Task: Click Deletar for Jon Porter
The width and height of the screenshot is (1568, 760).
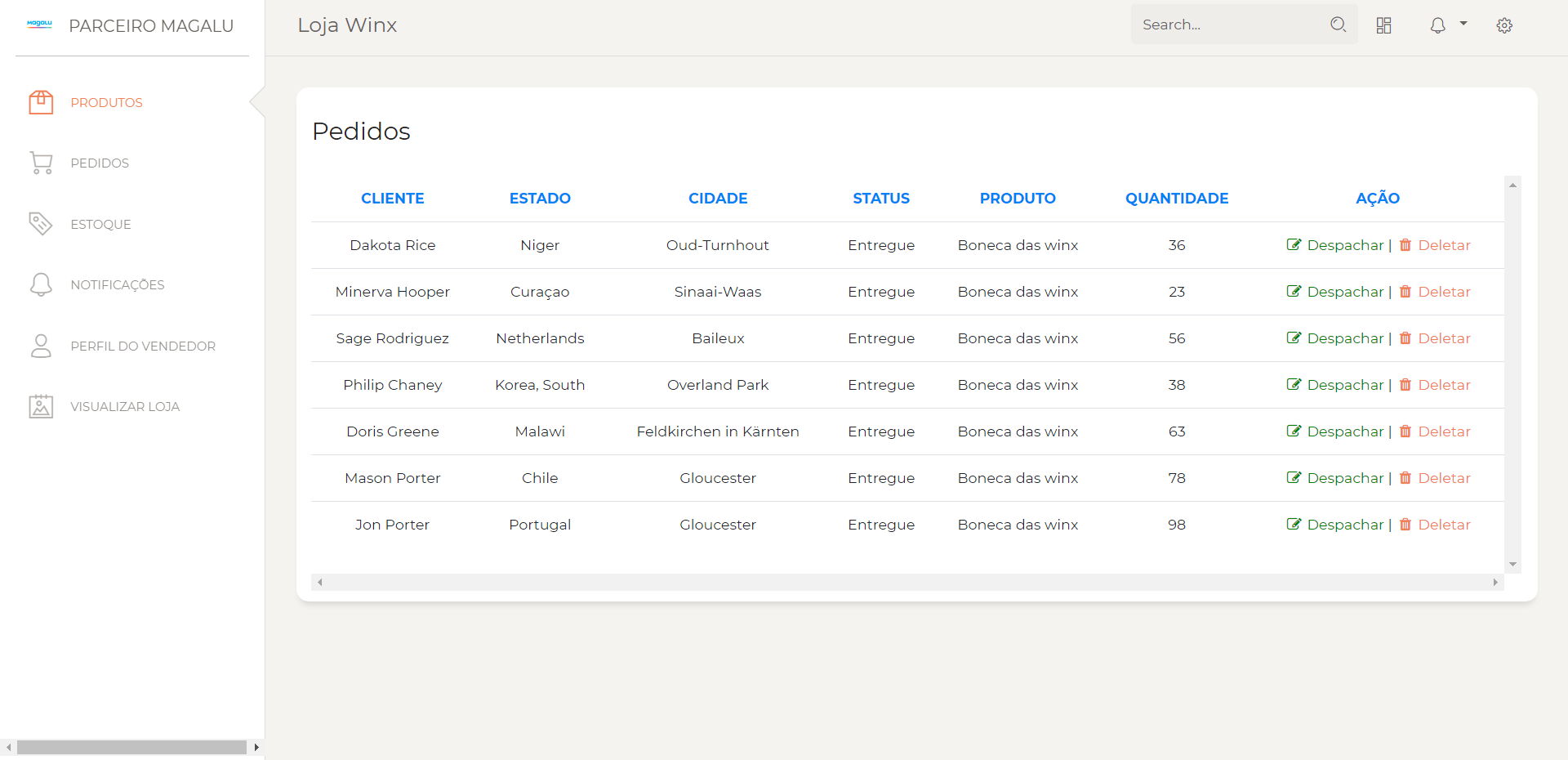Action: pyautogui.click(x=1444, y=525)
